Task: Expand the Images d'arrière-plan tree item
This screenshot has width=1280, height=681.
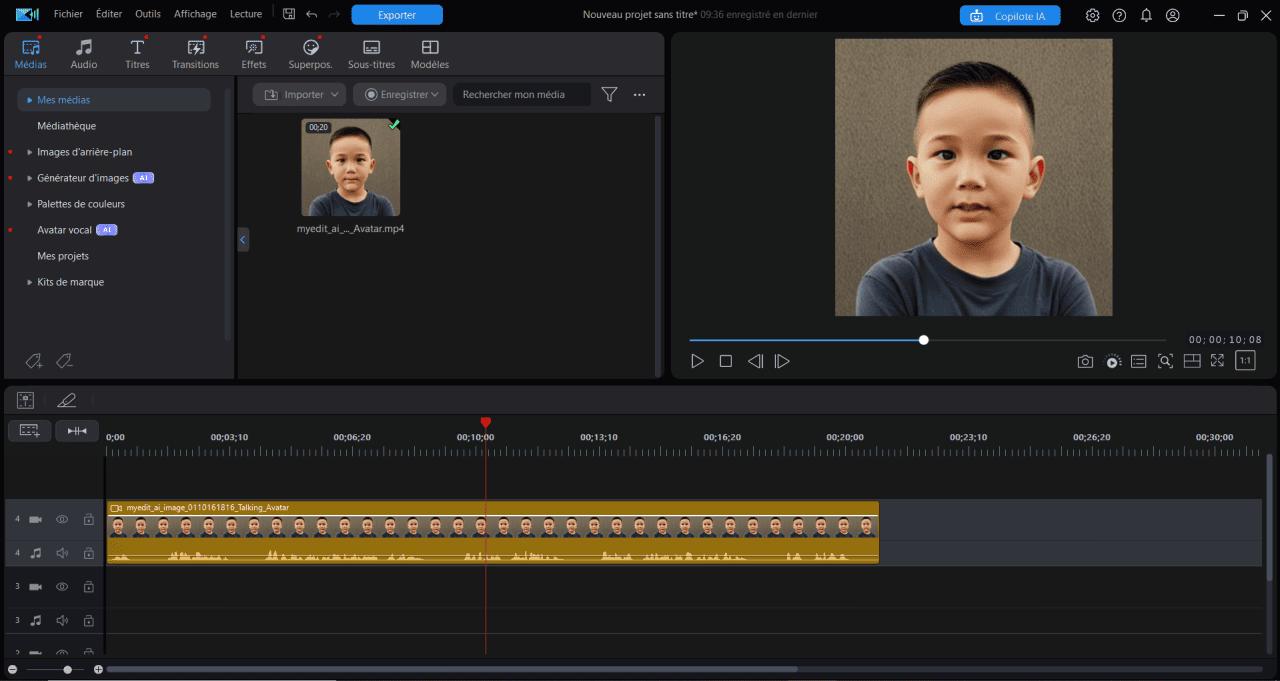Action: [30, 152]
